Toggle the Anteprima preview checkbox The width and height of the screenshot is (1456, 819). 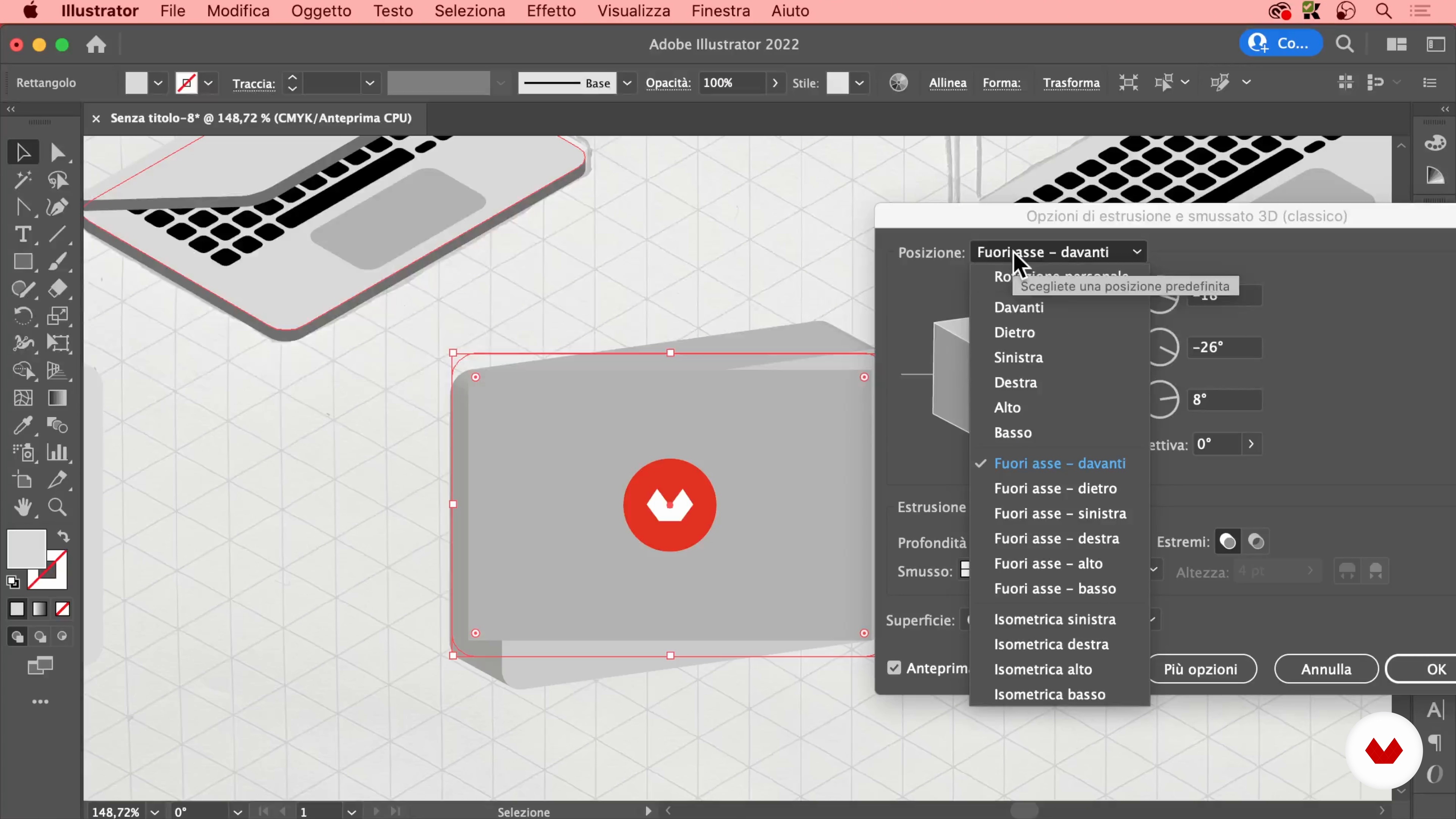point(894,668)
